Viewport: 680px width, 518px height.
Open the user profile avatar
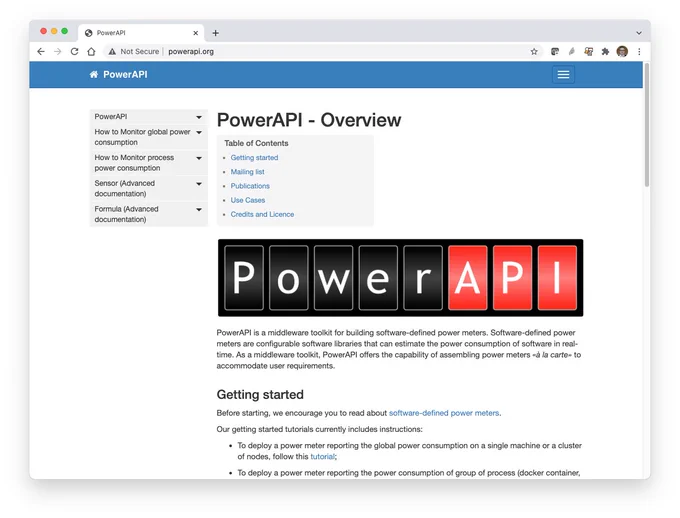[x=622, y=52]
